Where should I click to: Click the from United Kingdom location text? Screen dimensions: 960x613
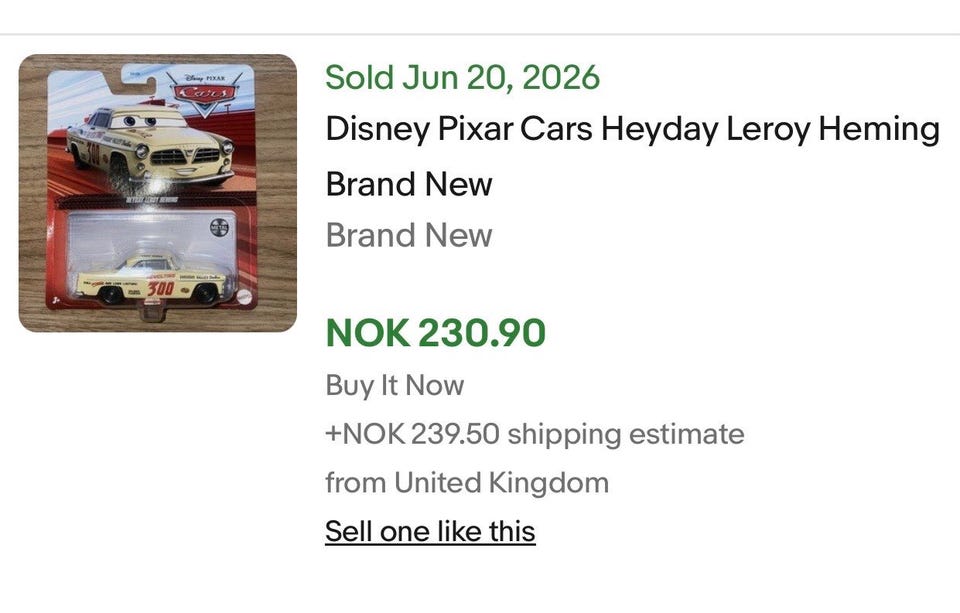467,483
